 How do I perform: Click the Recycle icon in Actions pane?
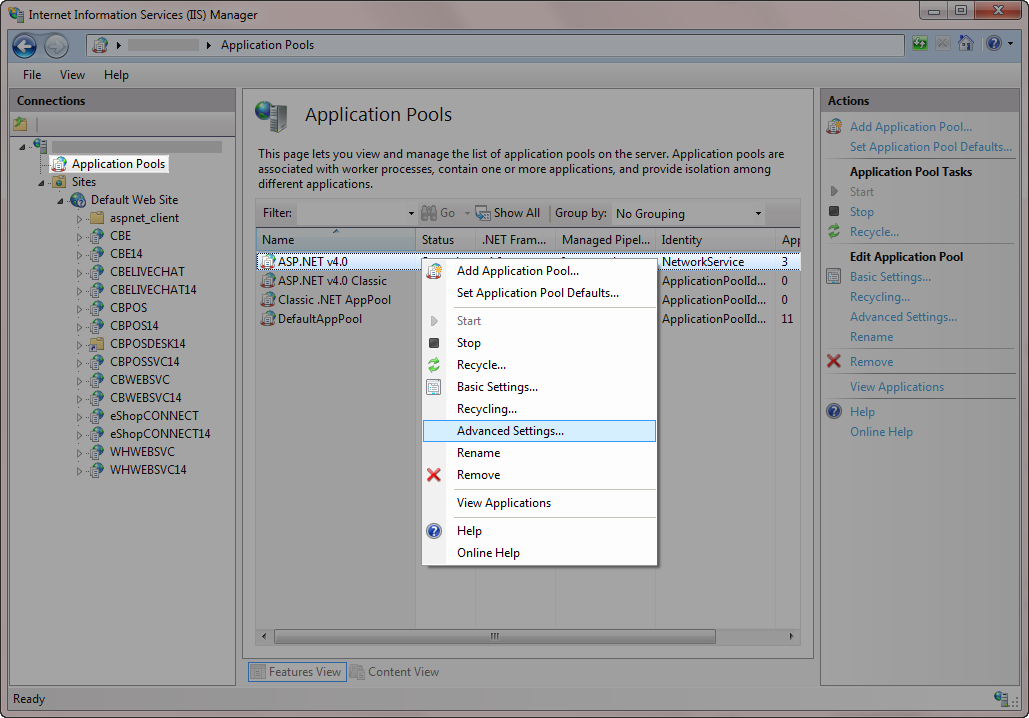(x=834, y=232)
